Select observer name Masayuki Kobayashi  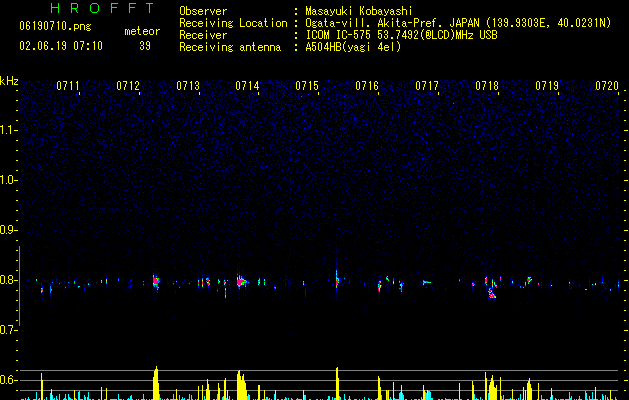359,11
